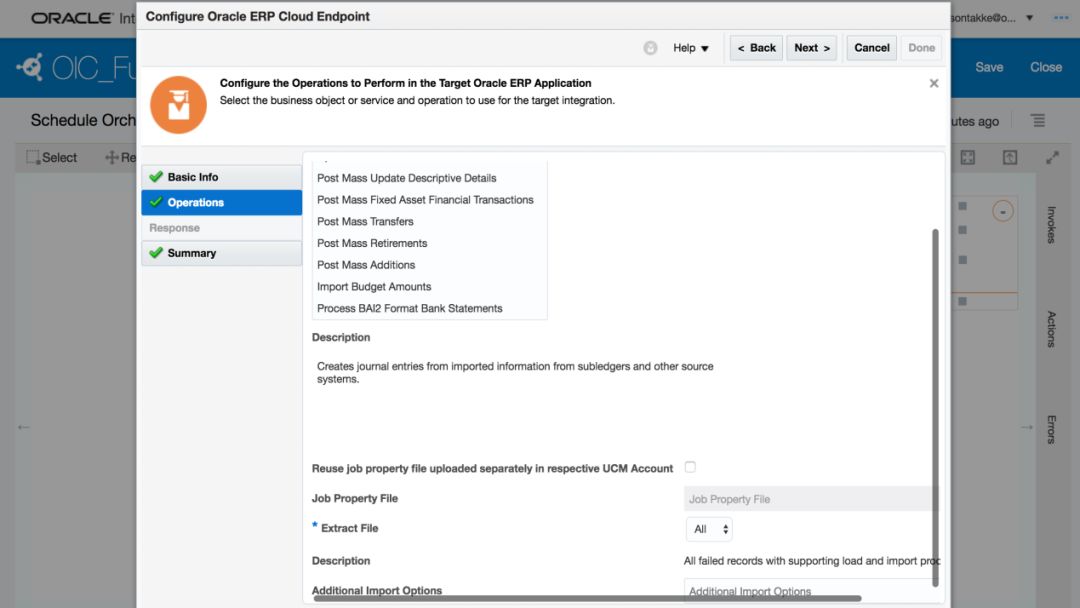Open the Summary wizard step
The image size is (1080, 608).
[222, 253]
